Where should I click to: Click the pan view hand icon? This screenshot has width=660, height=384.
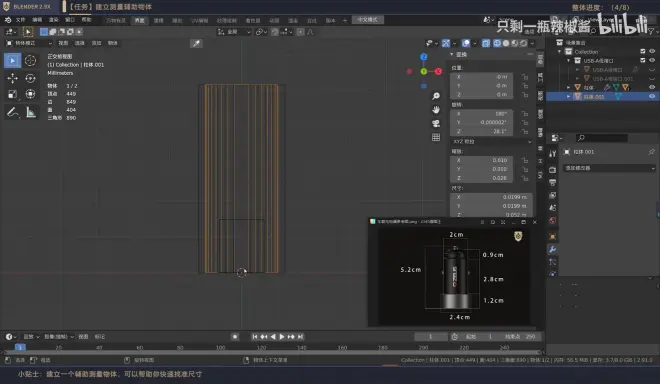[436, 109]
